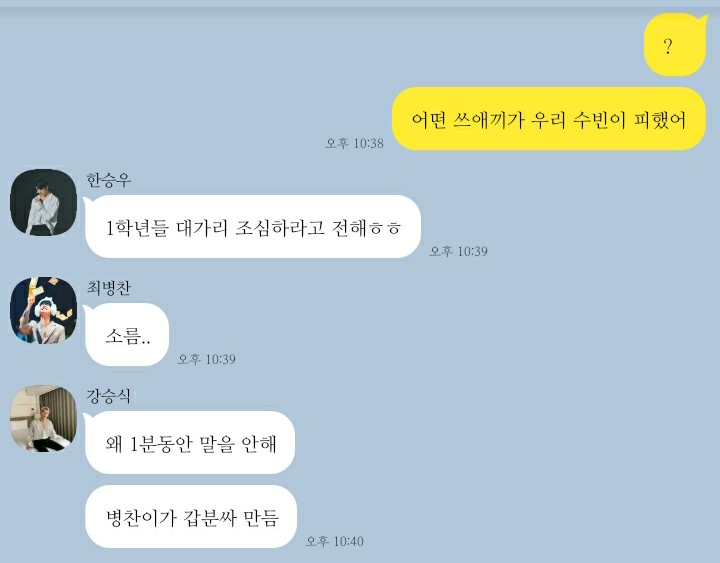Viewport: 720px width, 563px height.
Task: Select the message 왜 1분동안 말을 안해
Action: [x=190, y=443]
